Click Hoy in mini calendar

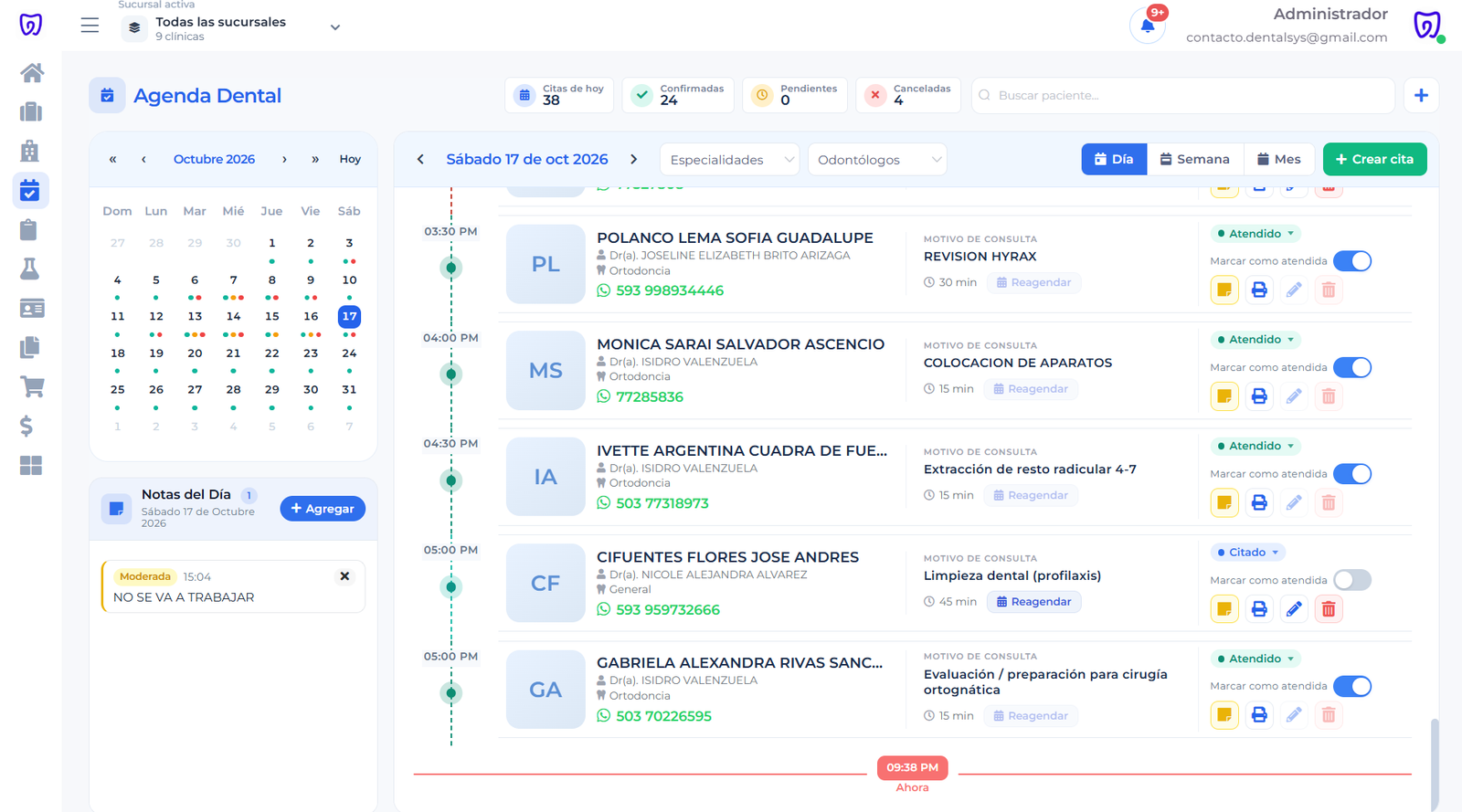click(x=350, y=159)
